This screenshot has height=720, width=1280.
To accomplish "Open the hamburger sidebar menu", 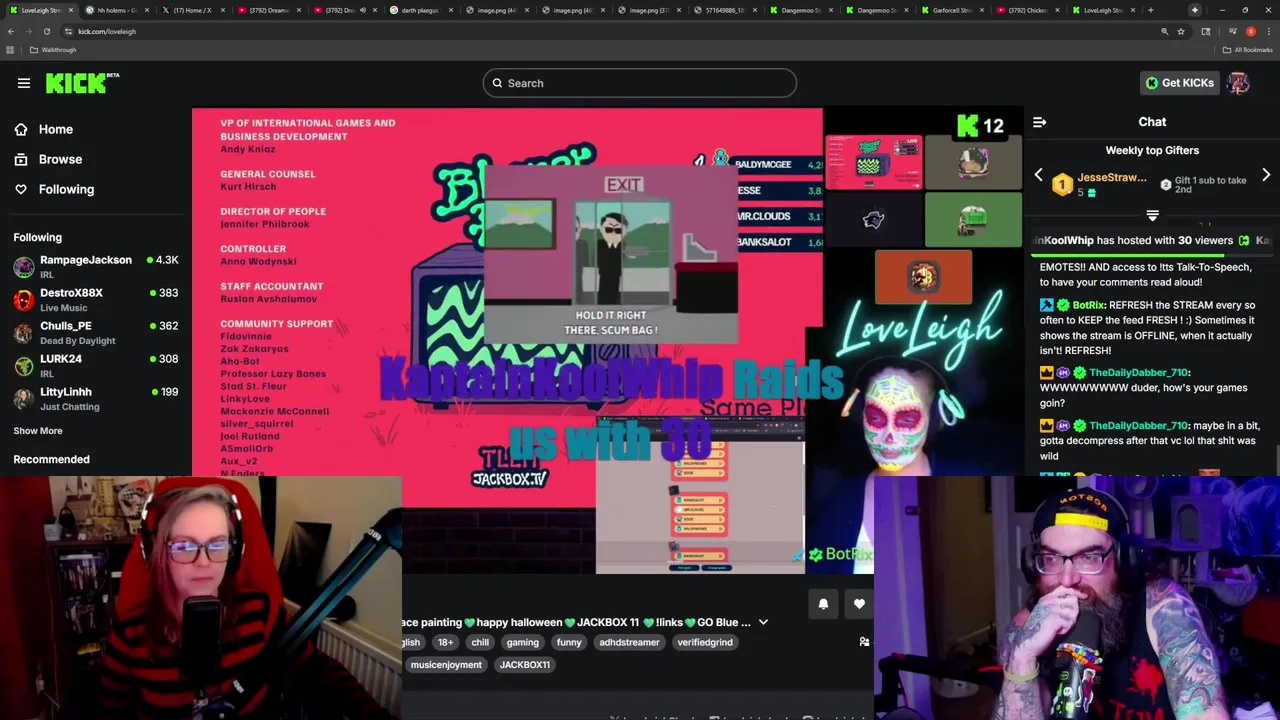I will (x=24, y=83).
